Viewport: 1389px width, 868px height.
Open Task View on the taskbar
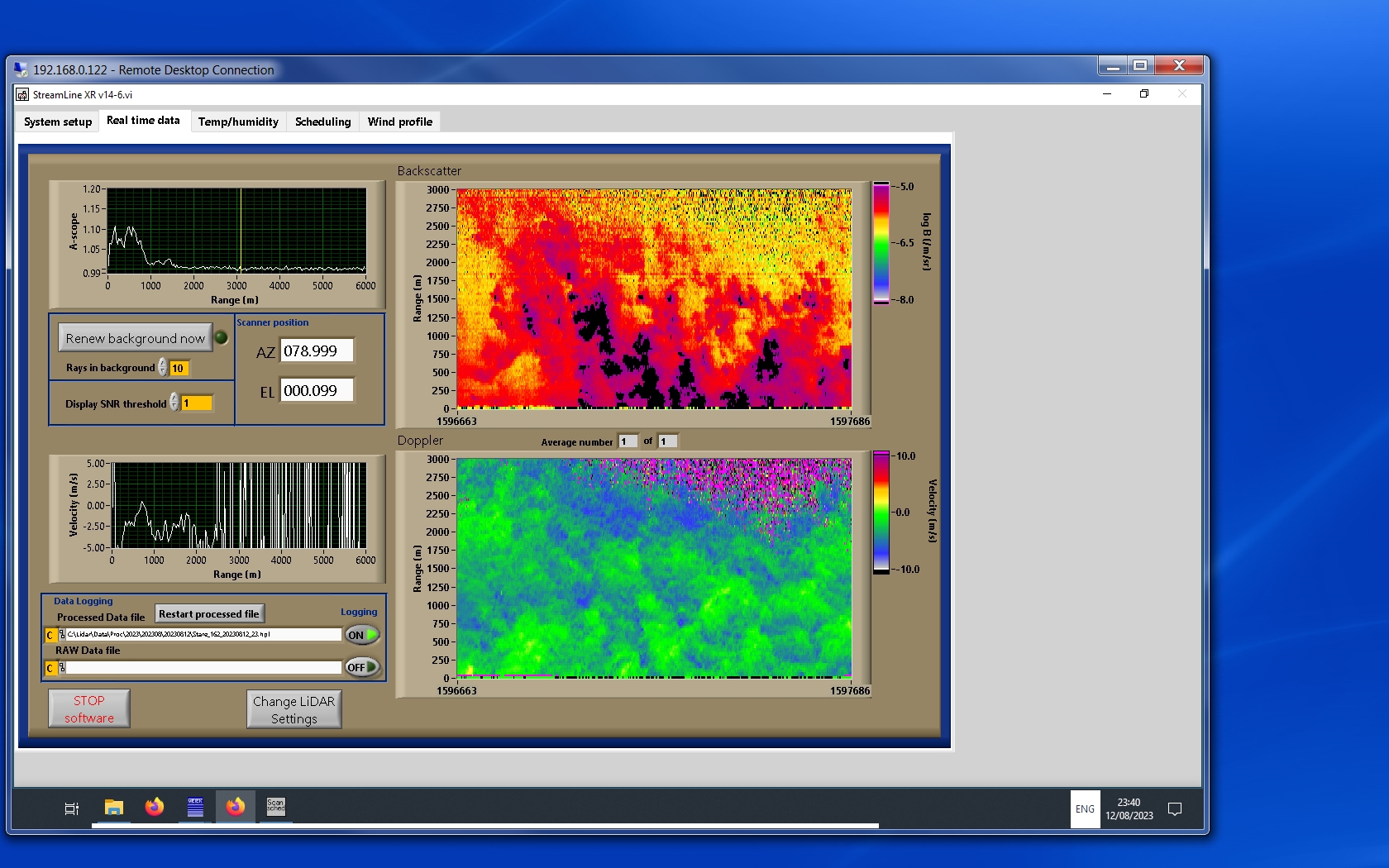point(72,808)
